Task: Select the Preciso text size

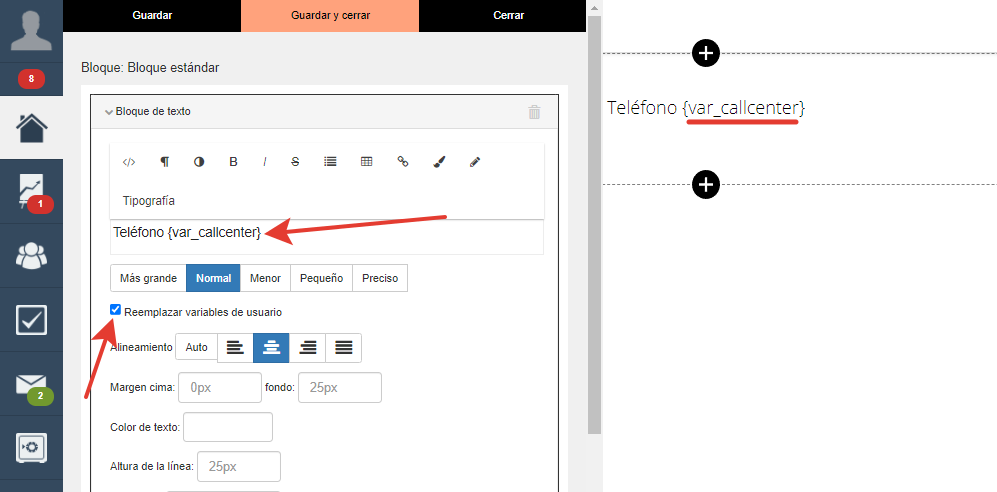Action: 380,278
